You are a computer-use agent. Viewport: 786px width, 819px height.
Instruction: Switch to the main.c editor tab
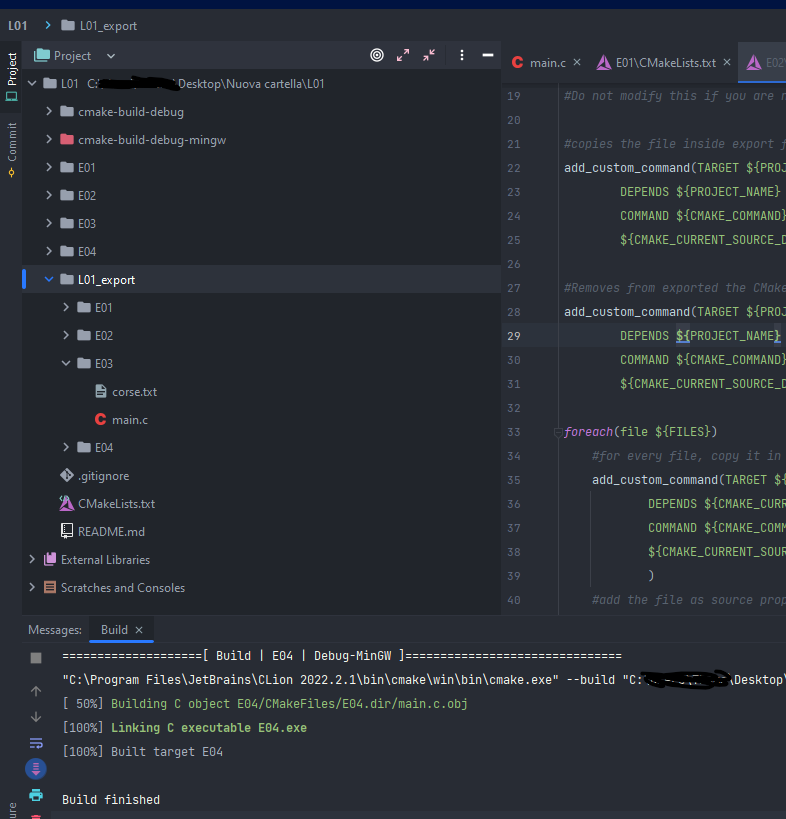click(547, 63)
